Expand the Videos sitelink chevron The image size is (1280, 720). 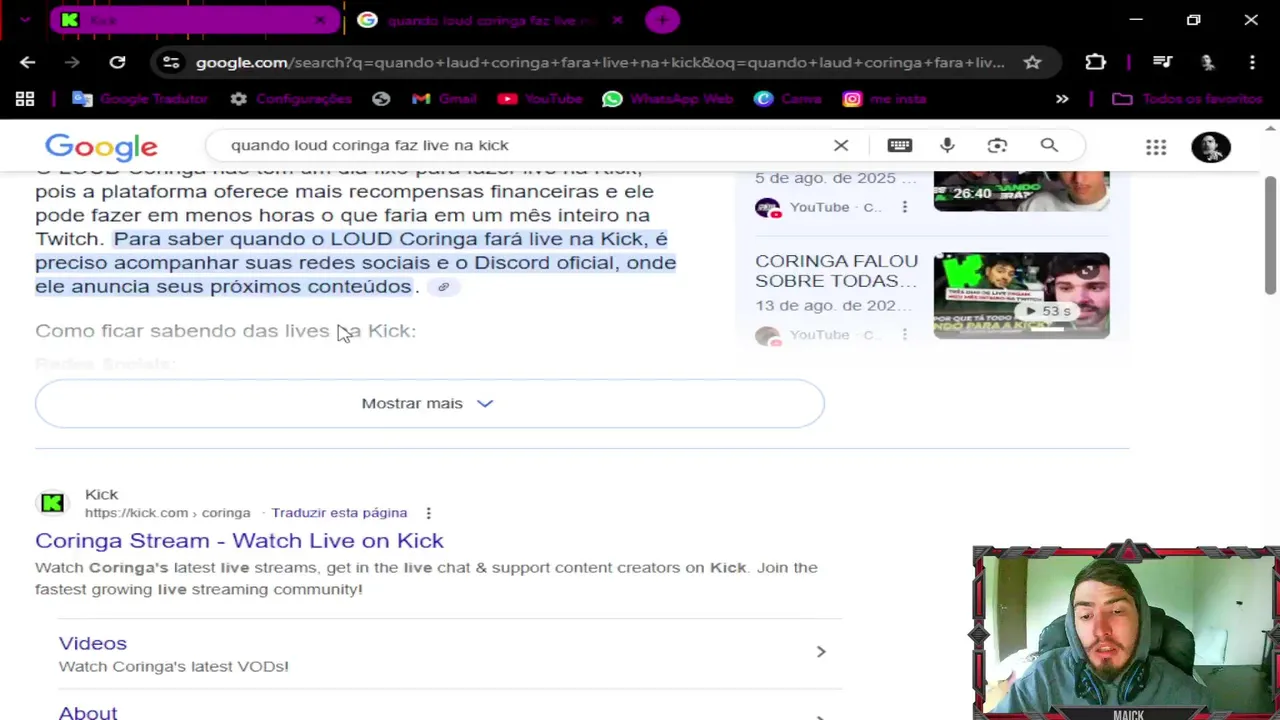[821, 652]
